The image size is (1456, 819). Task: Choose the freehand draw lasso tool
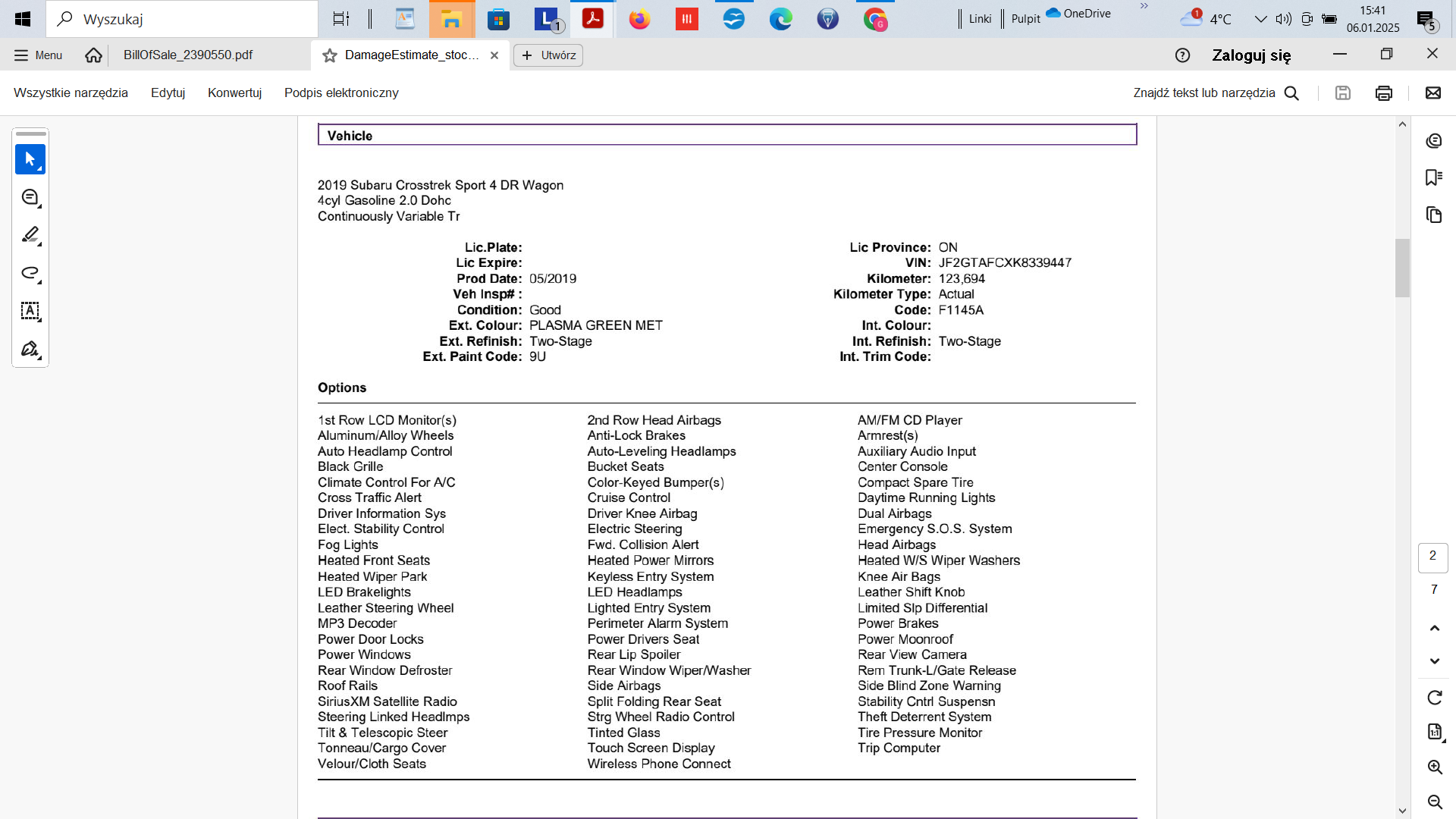tap(30, 273)
